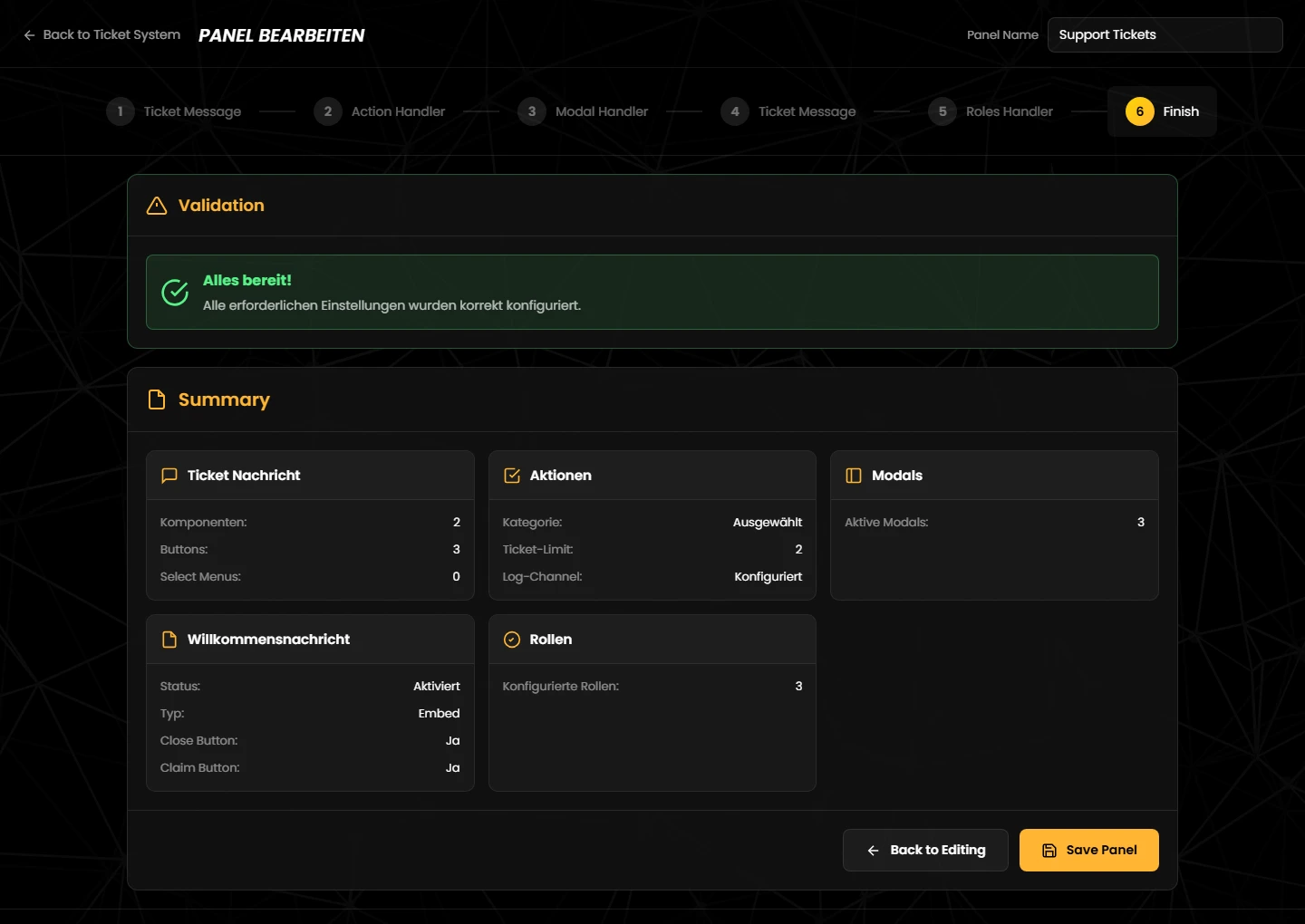The width and height of the screenshot is (1305, 924).
Task: Click the Aktiviert status value
Action: click(x=437, y=687)
